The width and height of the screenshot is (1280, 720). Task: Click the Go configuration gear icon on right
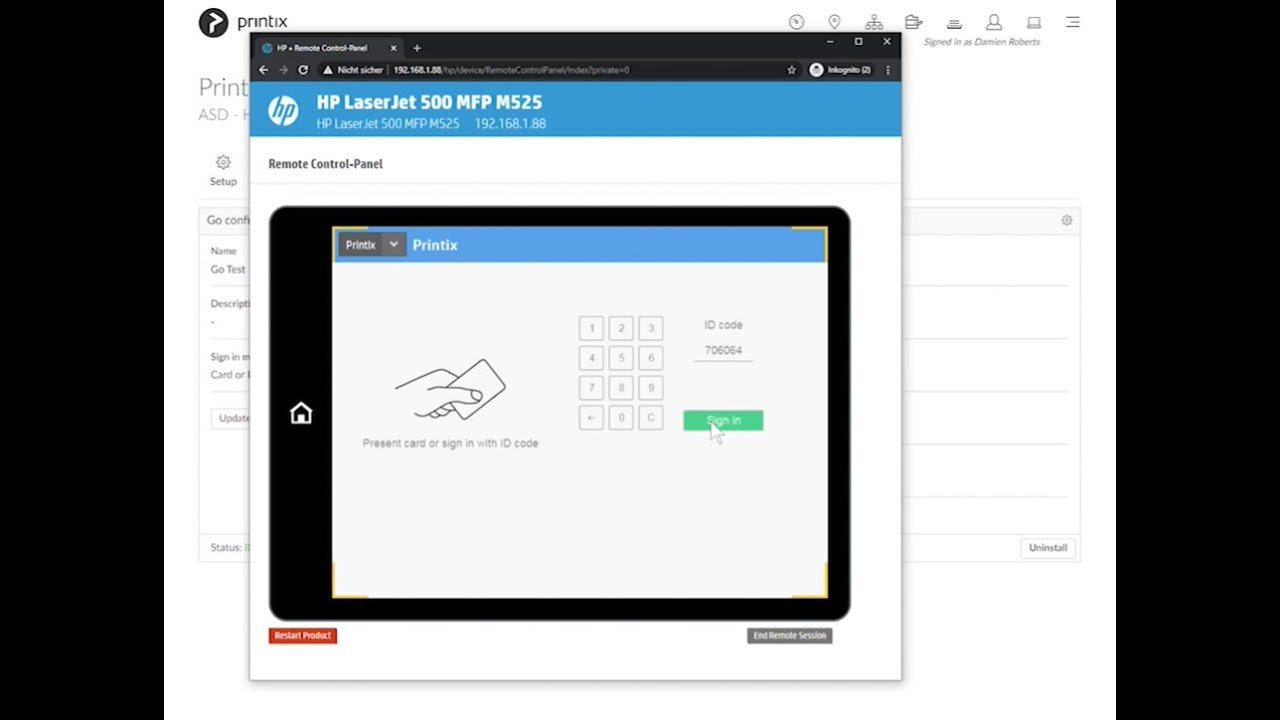click(x=1067, y=220)
